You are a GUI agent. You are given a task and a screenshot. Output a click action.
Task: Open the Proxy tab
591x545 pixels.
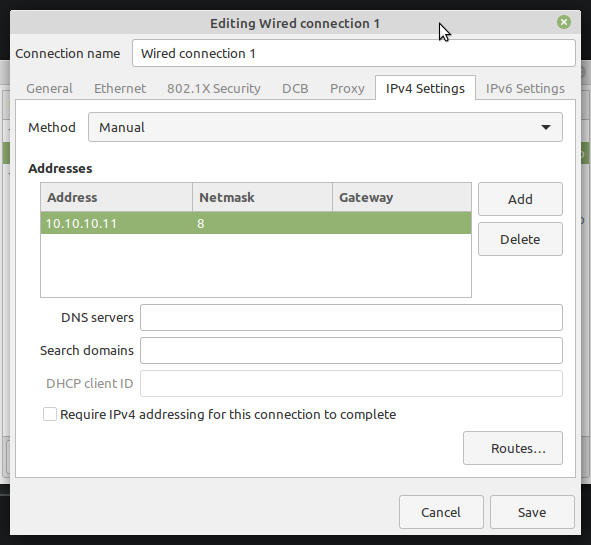click(x=347, y=89)
